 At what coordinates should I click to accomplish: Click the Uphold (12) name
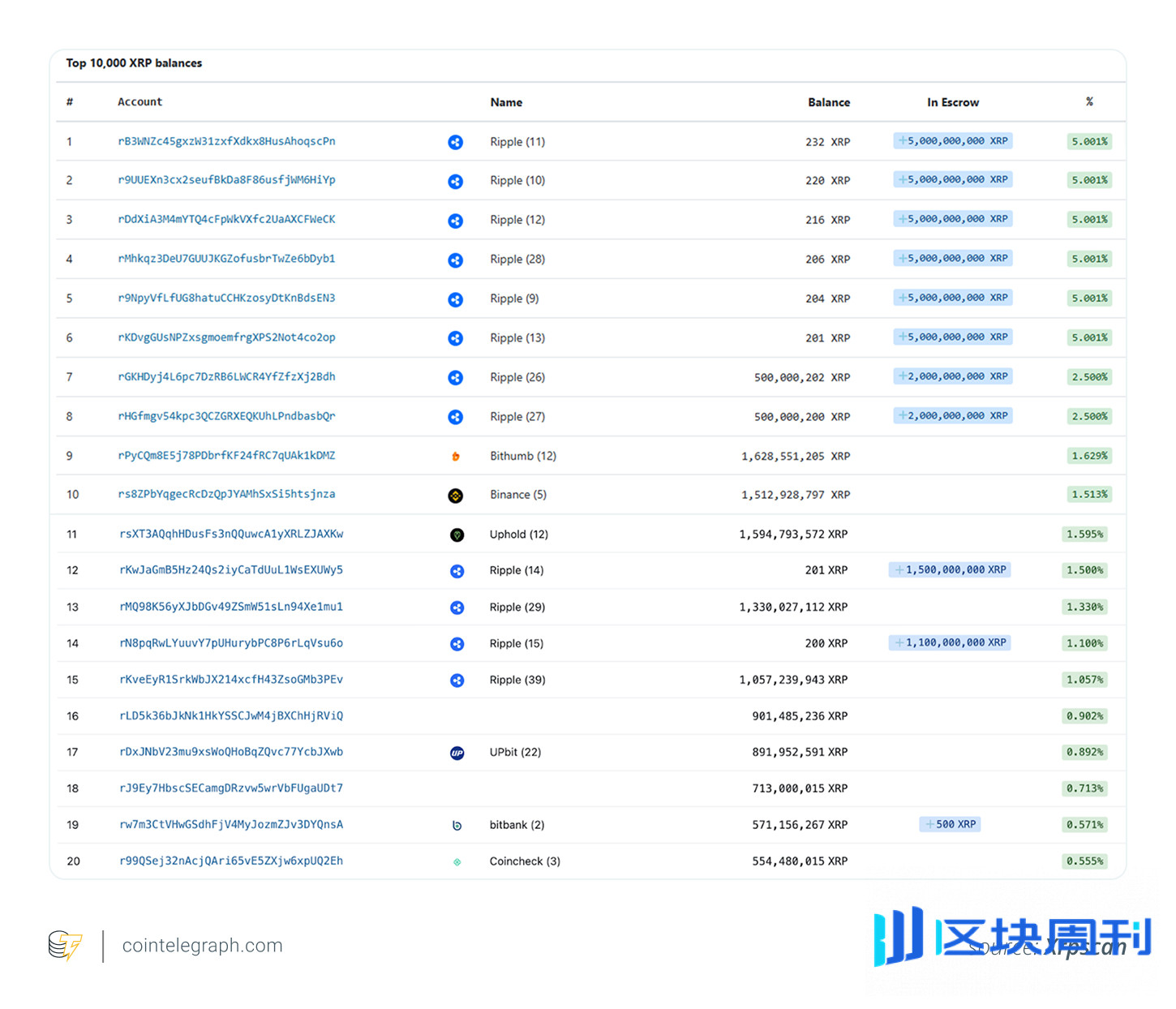519,535
